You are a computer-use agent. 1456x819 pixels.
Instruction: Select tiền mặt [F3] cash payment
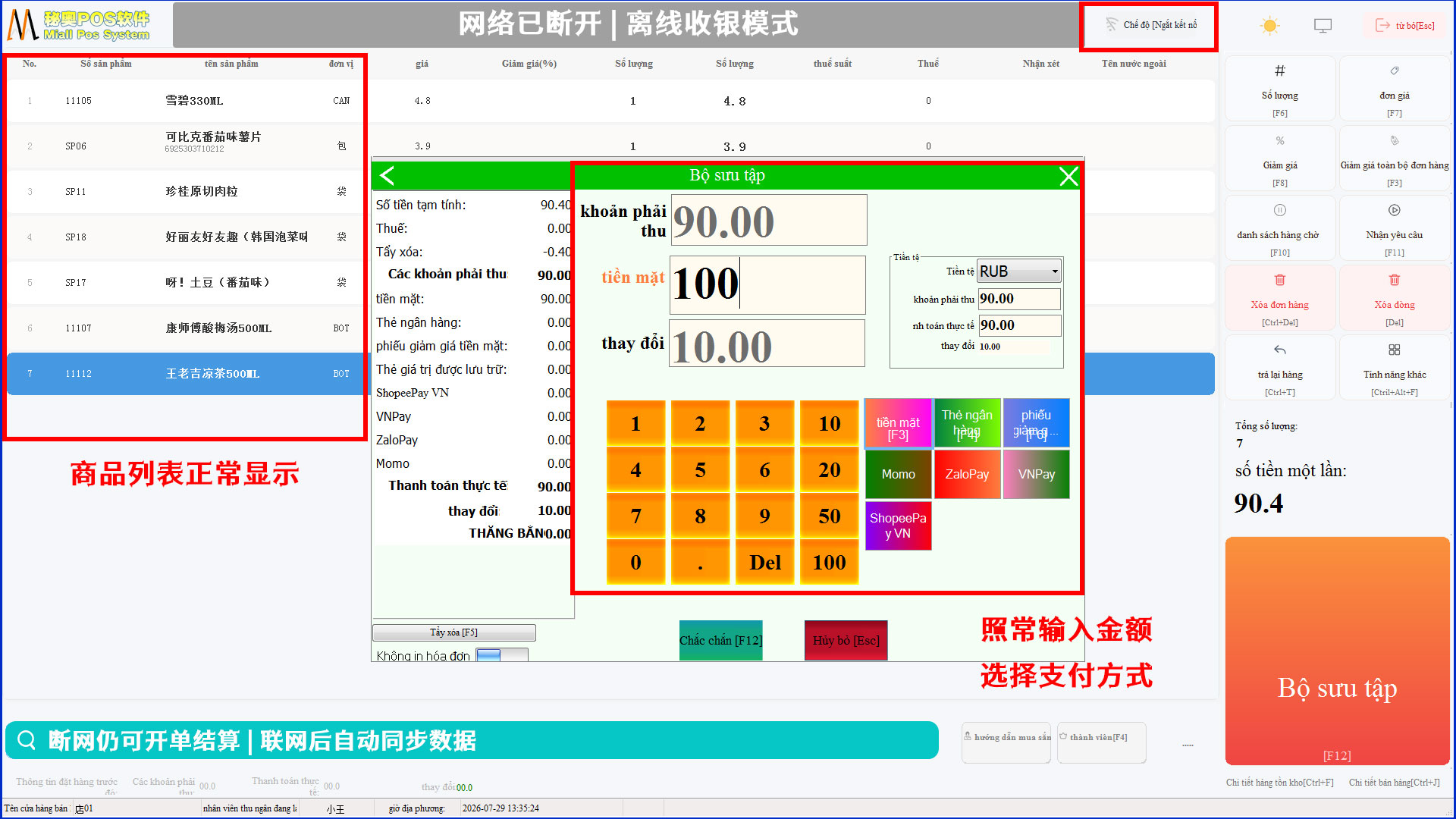(x=898, y=423)
